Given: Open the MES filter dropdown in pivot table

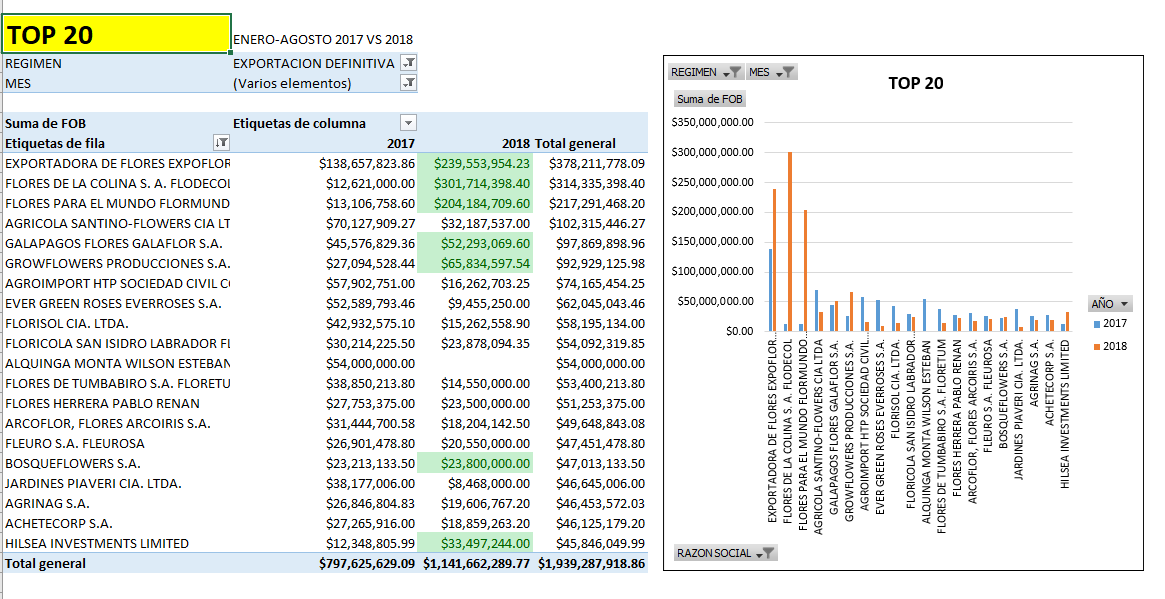Looking at the screenshot, I should click(409, 82).
